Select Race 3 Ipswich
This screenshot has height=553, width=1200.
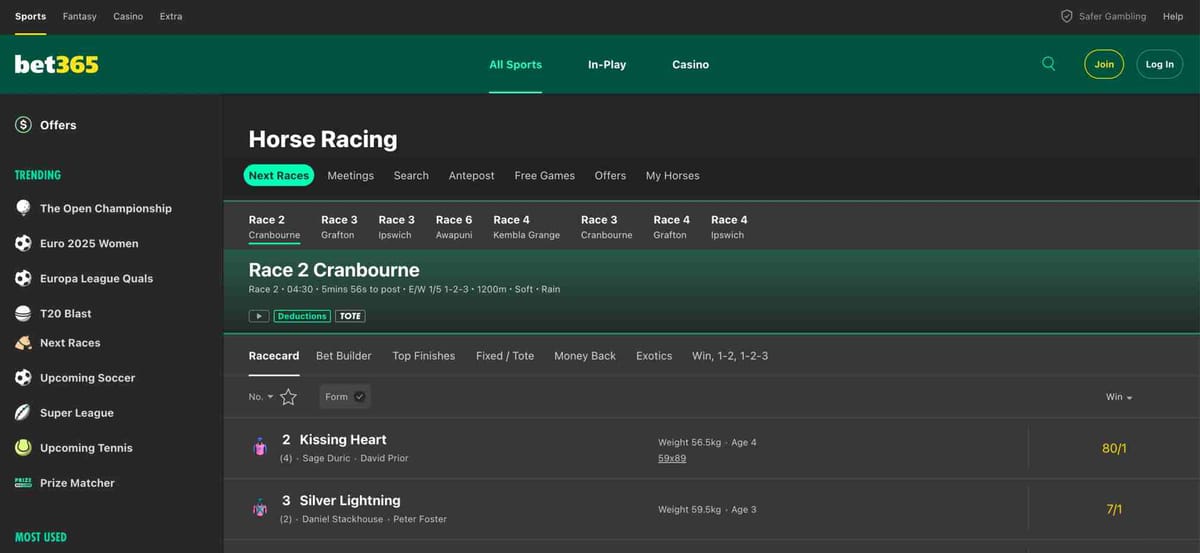pyautogui.click(x=396, y=227)
